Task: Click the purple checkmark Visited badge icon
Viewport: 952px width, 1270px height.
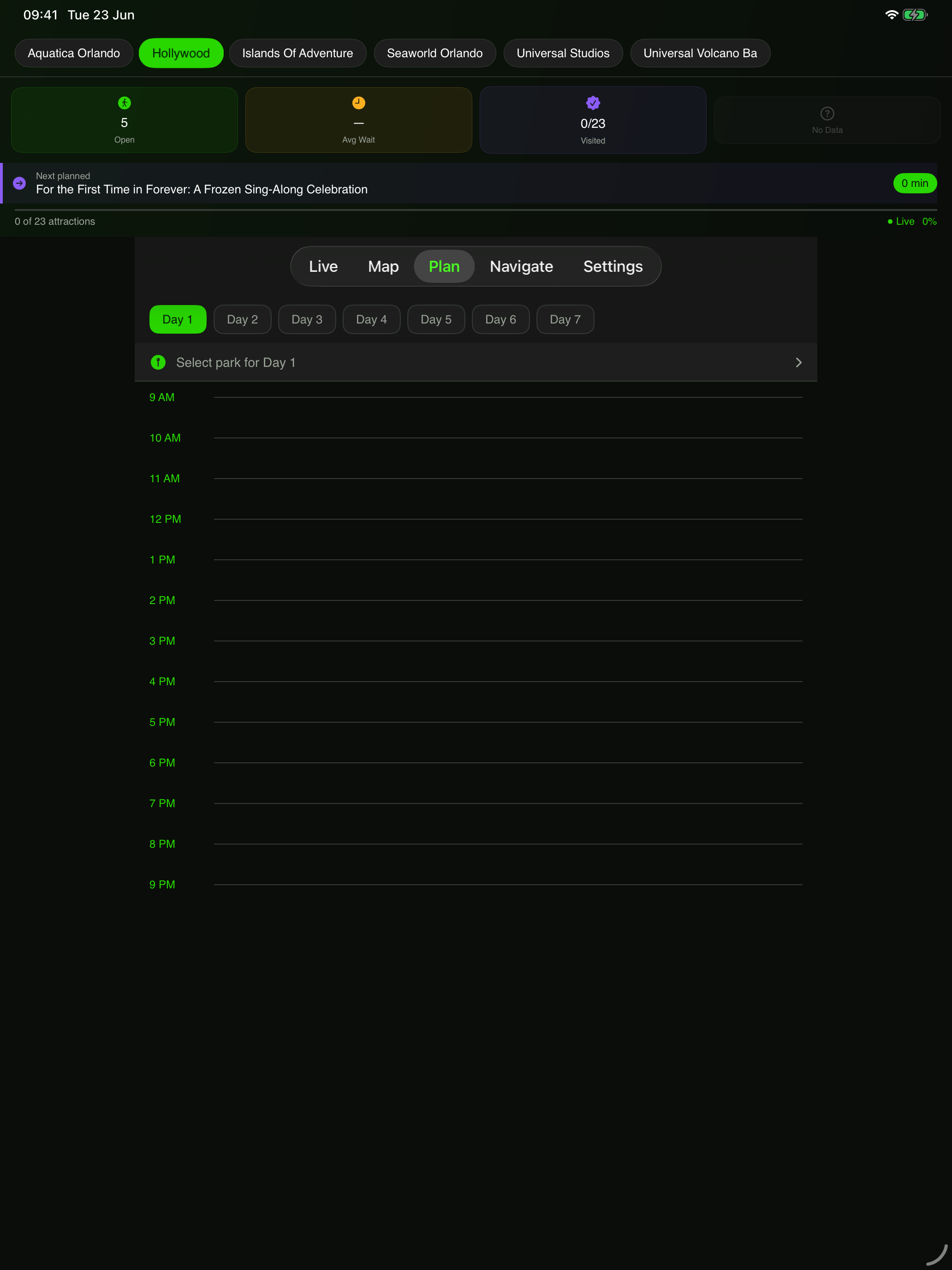Action: 593,103
